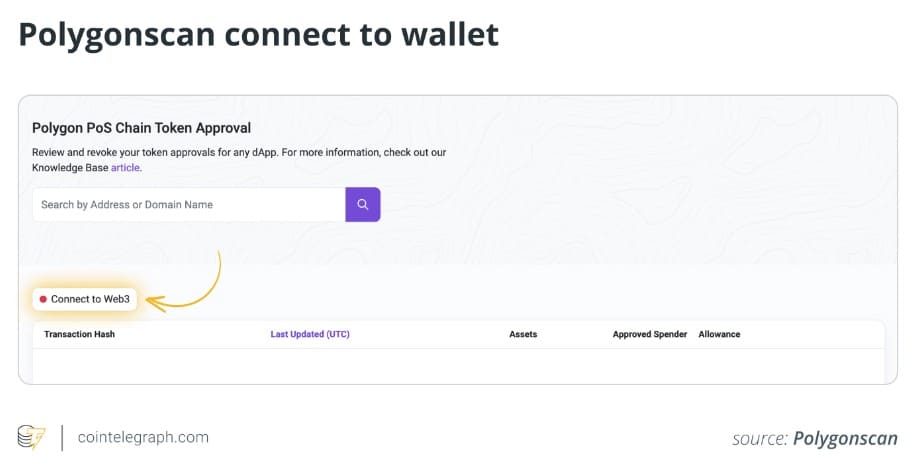Select the Approved Spender column header

click(x=649, y=334)
